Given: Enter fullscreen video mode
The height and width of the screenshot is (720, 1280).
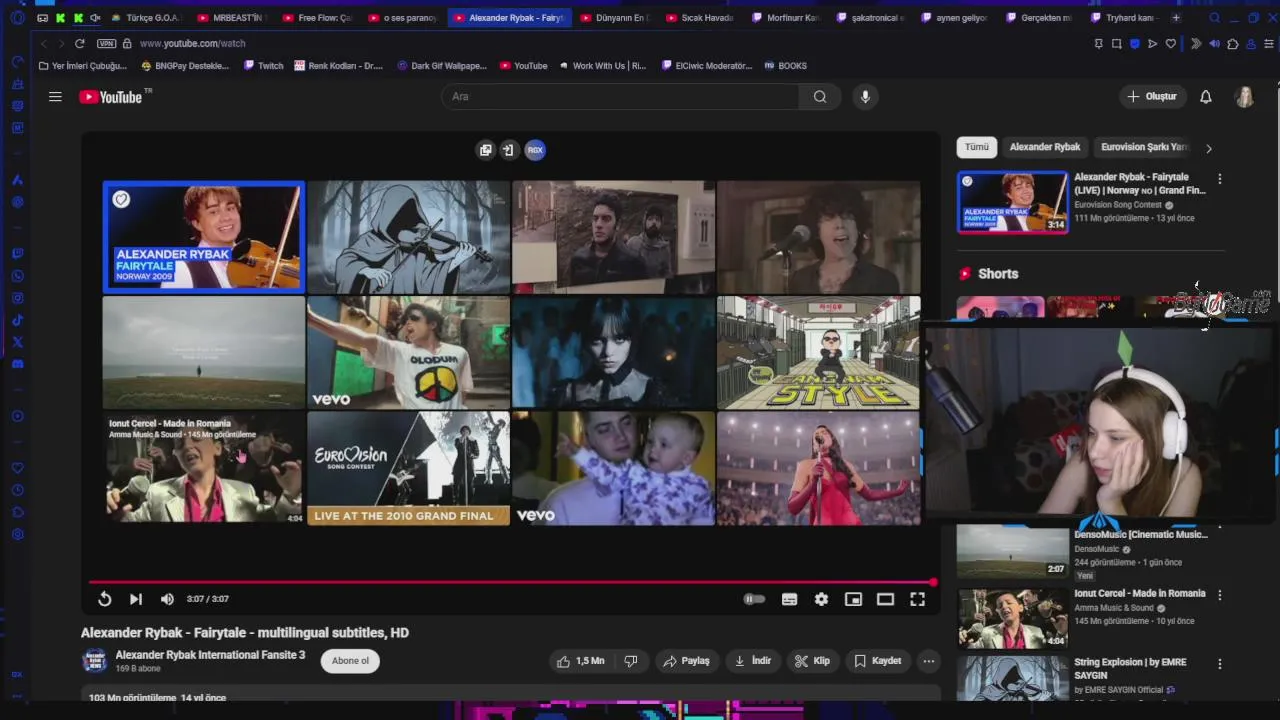Looking at the screenshot, I should [917, 599].
